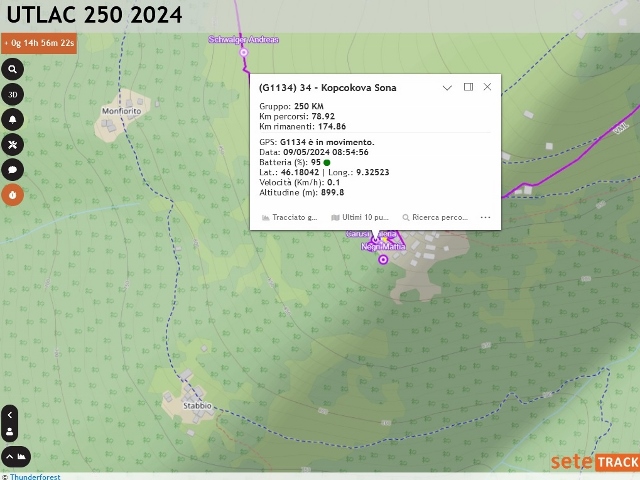Open the chat messages bubble
Screen dimensions: 640x480
coord(13,170)
